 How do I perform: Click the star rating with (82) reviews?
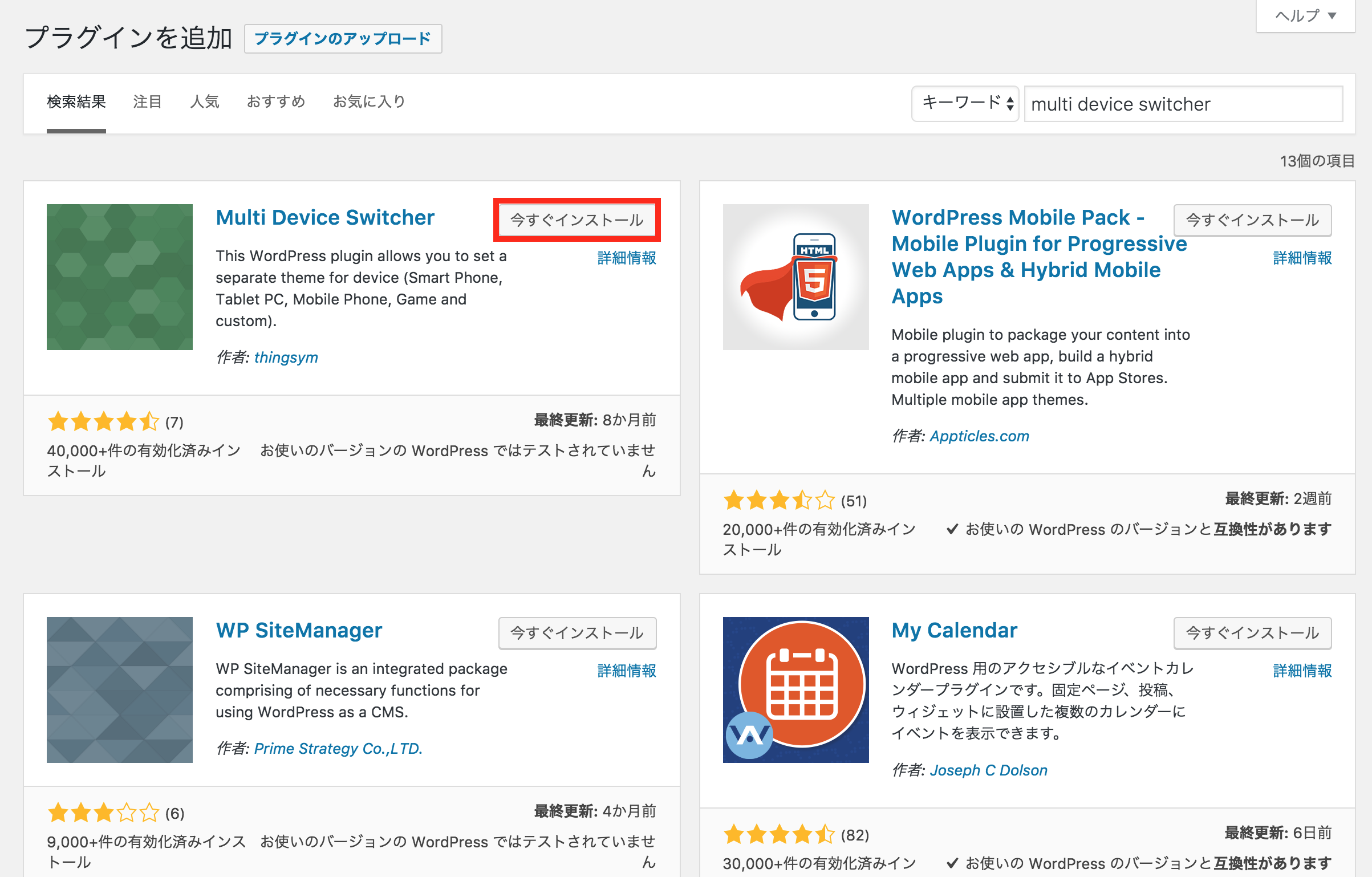tap(779, 835)
